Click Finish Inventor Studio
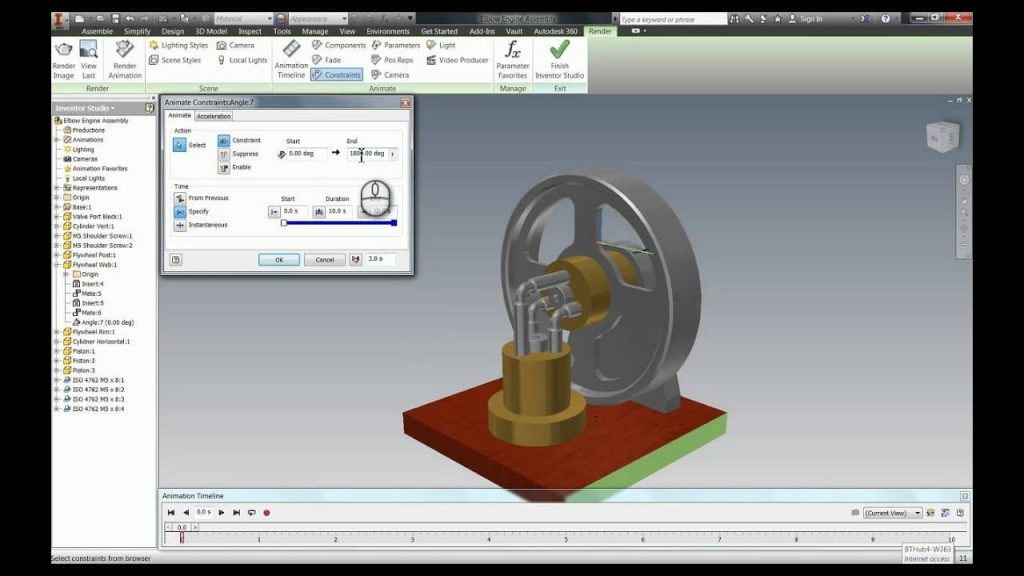The image size is (1024, 576). click(560, 59)
